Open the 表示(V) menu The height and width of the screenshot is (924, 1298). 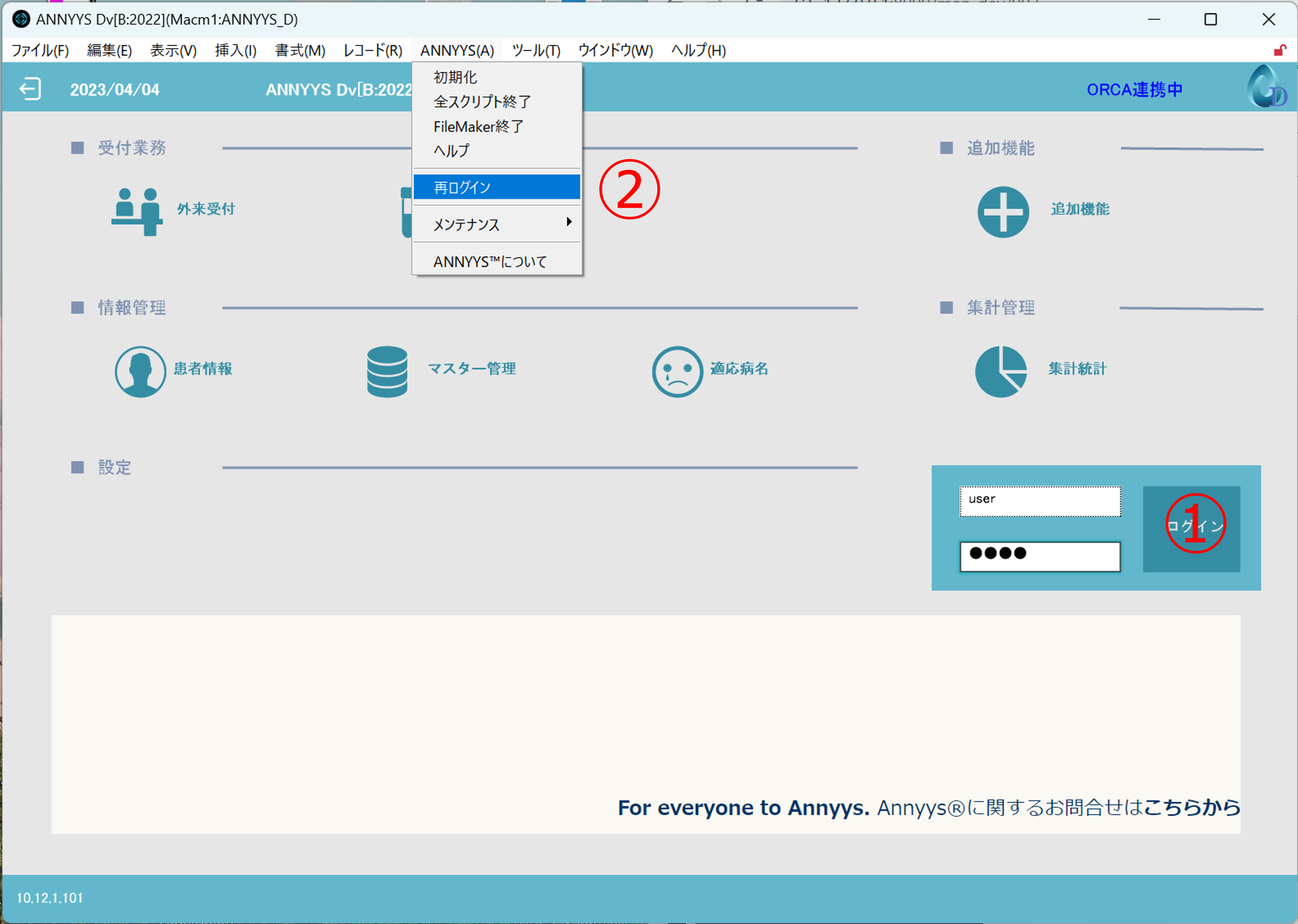click(x=174, y=51)
